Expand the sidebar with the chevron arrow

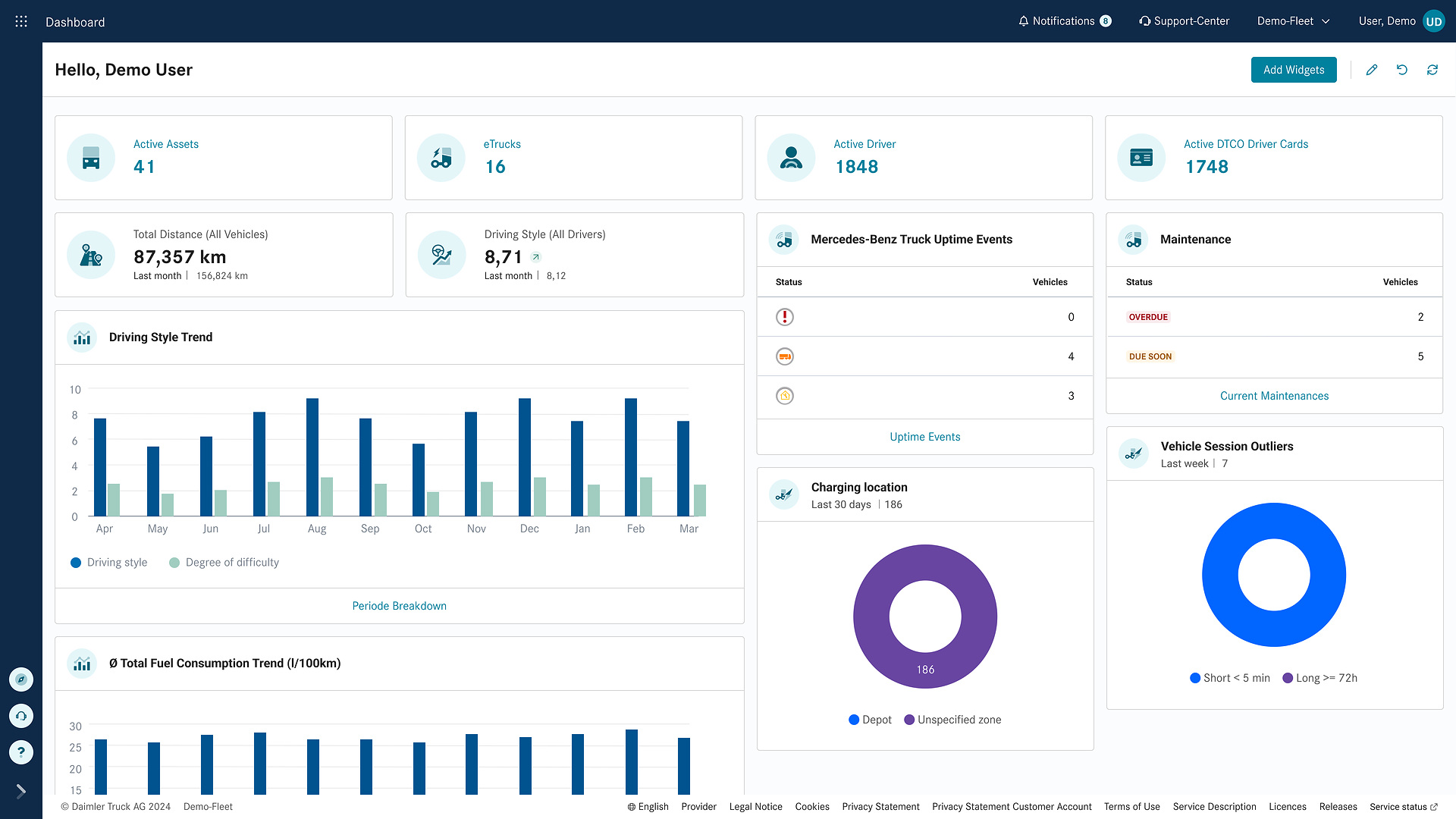21,792
